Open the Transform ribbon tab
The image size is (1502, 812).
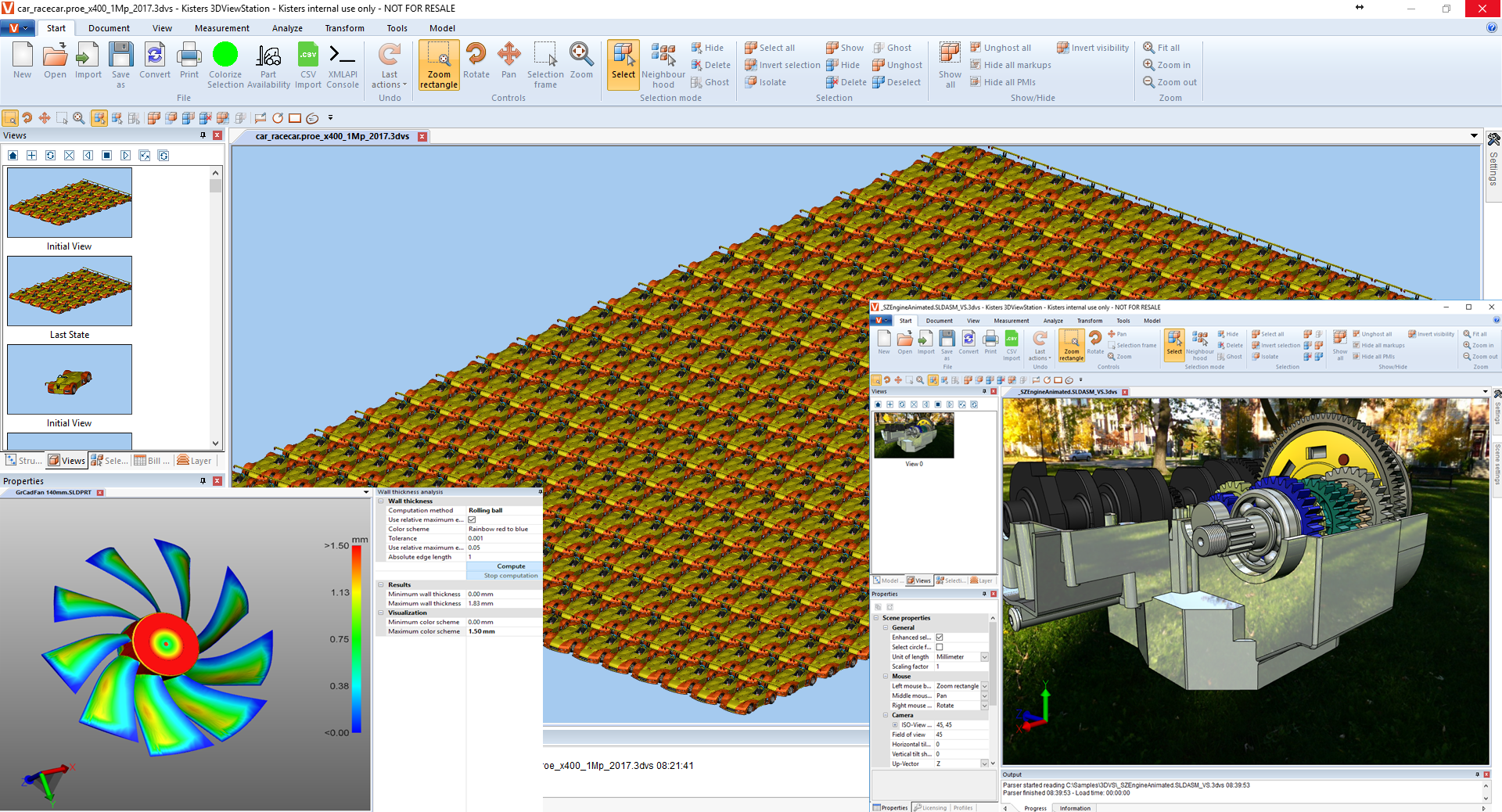click(x=345, y=28)
